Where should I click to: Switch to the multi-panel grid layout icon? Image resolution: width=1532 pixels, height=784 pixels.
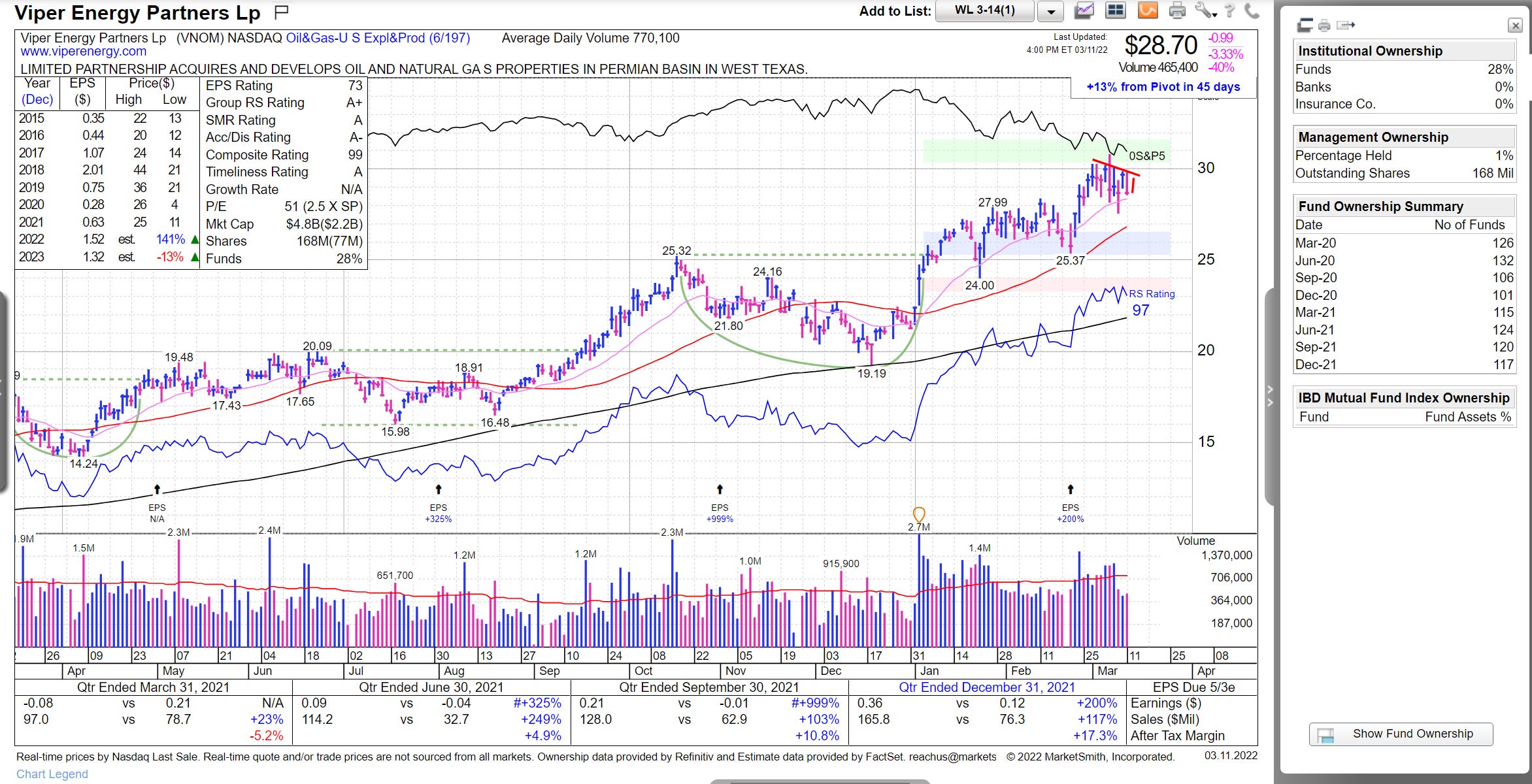tap(1115, 10)
